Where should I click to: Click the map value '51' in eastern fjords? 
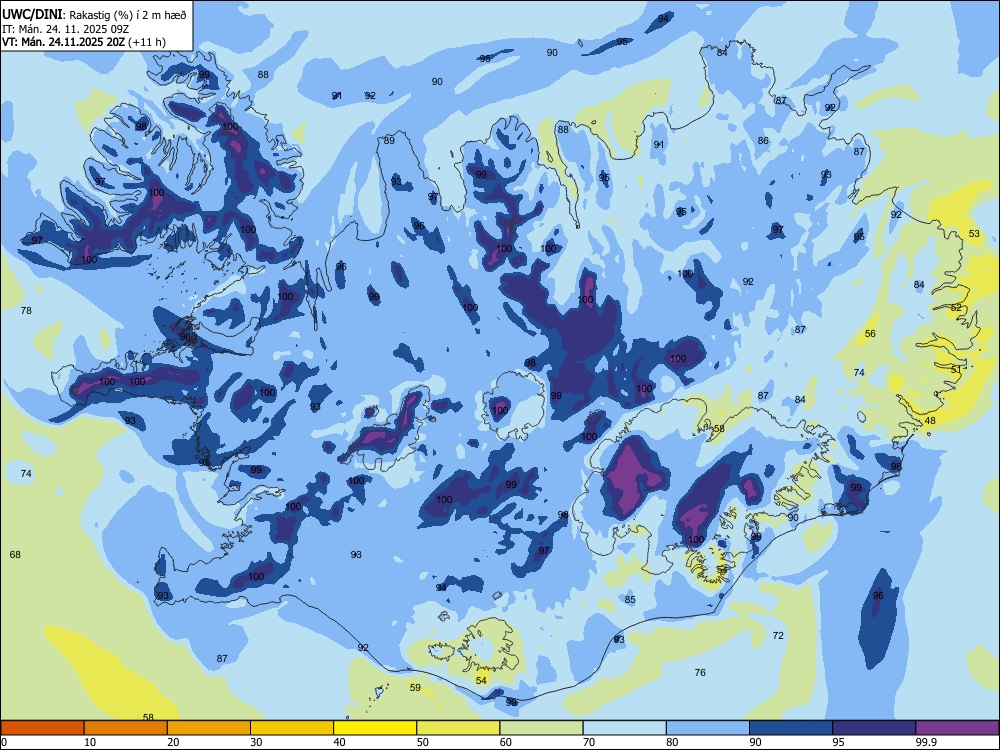[x=956, y=369]
